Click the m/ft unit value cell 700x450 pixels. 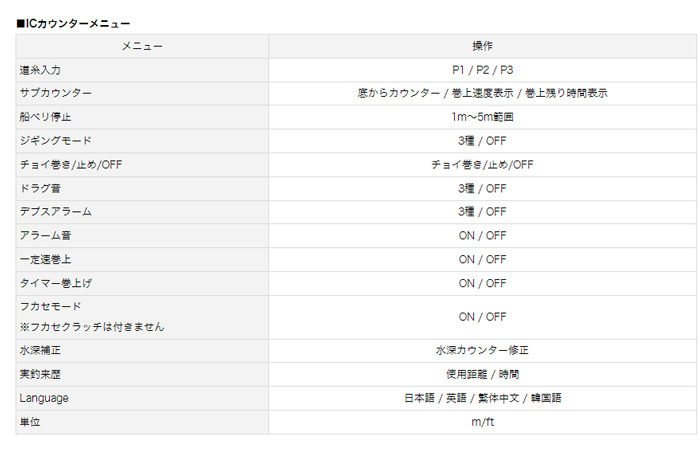482,422
